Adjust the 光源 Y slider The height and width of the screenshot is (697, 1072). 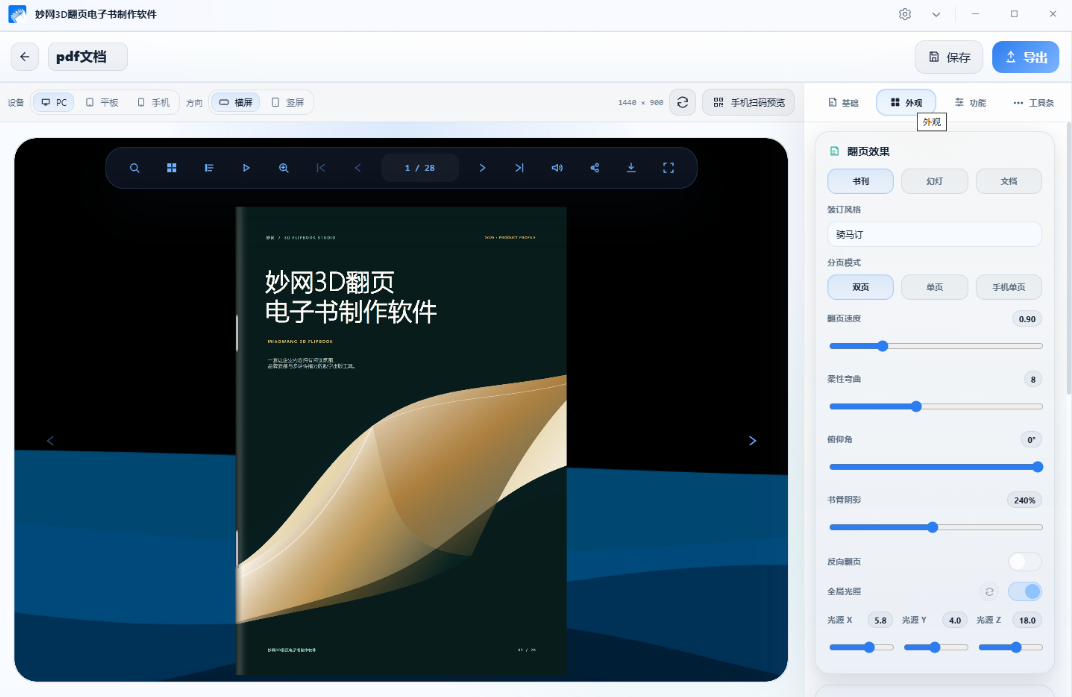935,647
